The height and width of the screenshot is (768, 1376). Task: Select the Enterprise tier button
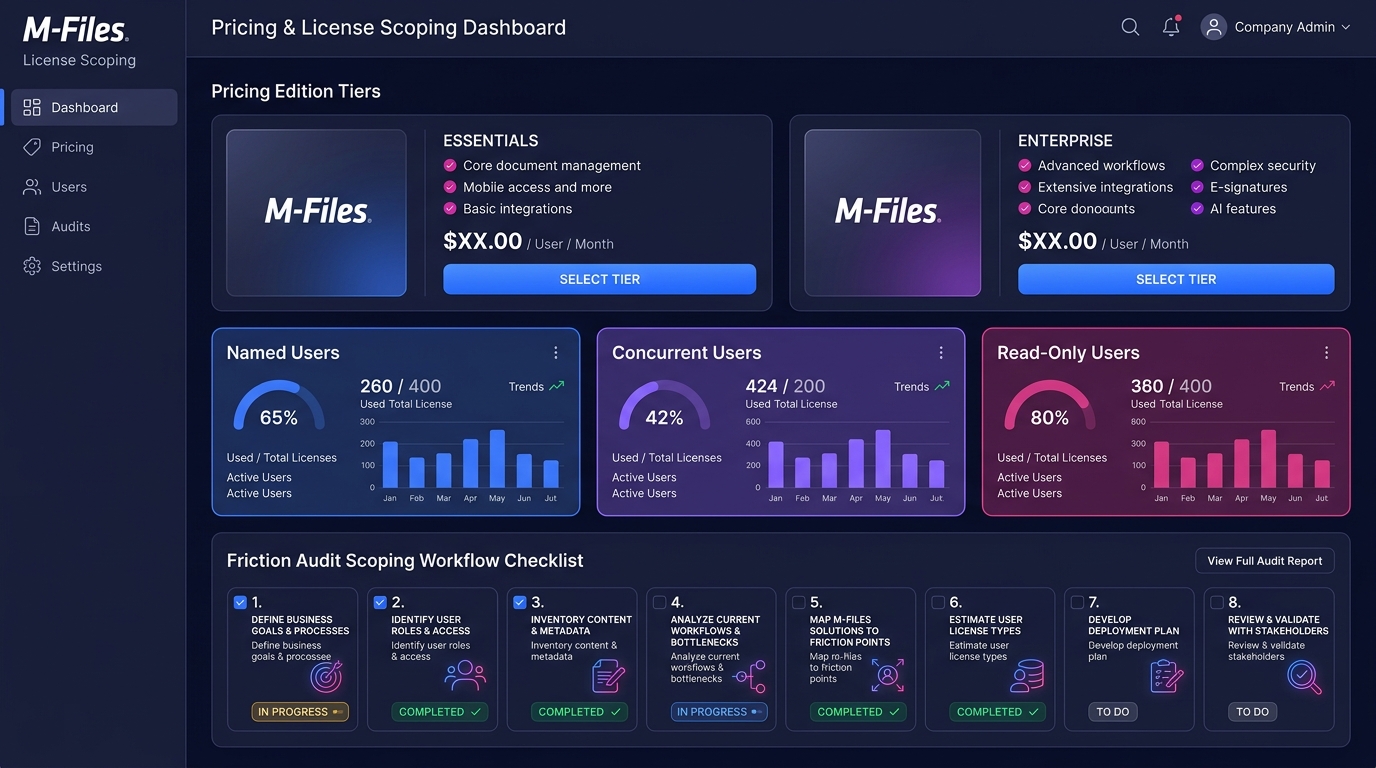point(1176,279)
